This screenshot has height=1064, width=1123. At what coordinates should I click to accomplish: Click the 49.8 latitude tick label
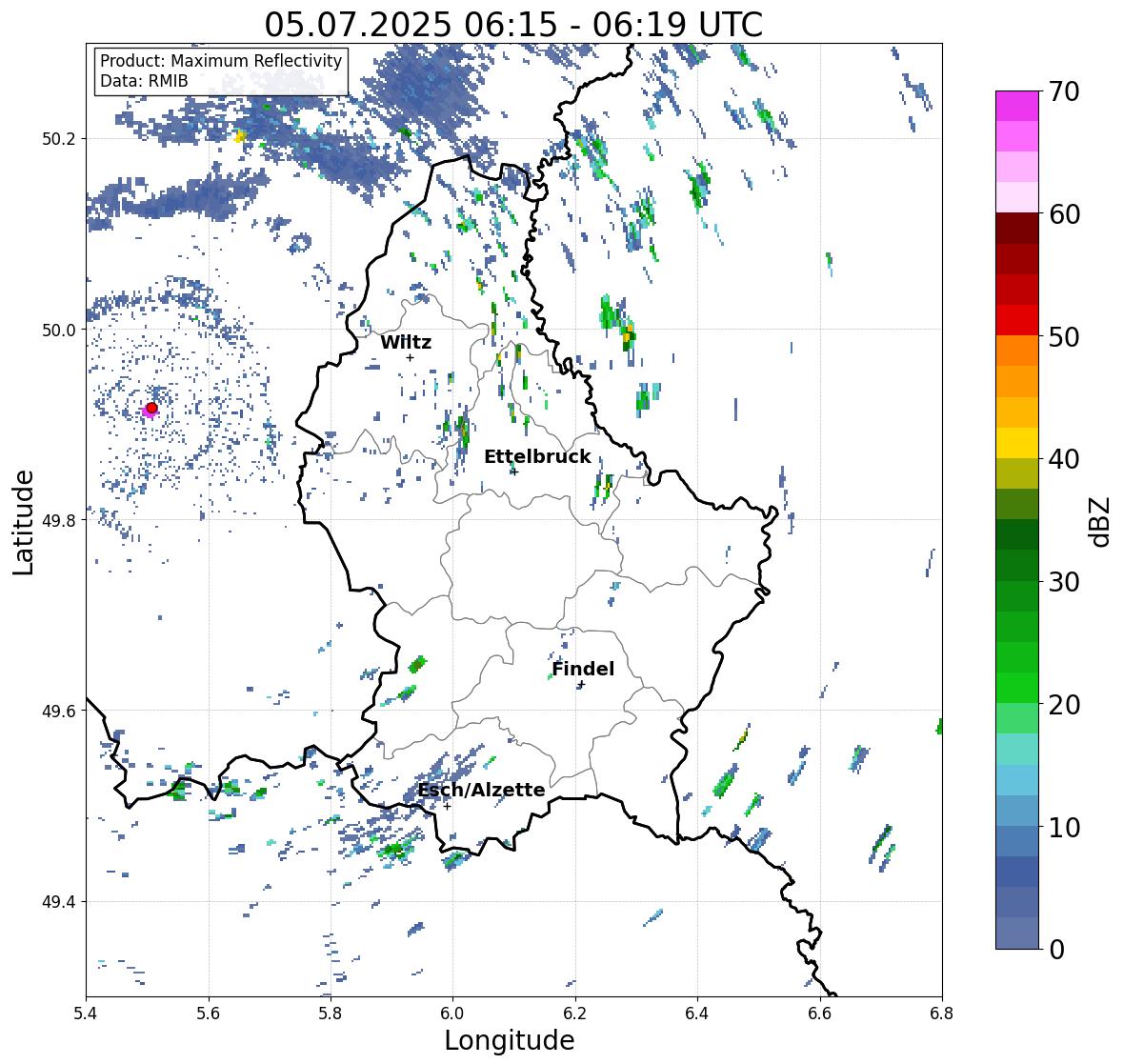[x=60, y=520]
